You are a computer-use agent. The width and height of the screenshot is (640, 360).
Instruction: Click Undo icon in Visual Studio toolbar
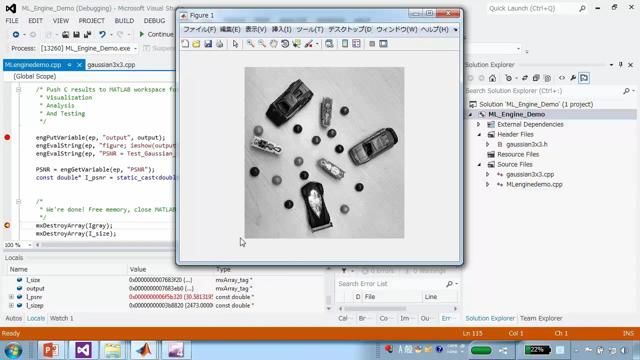(x=102, y=35)
